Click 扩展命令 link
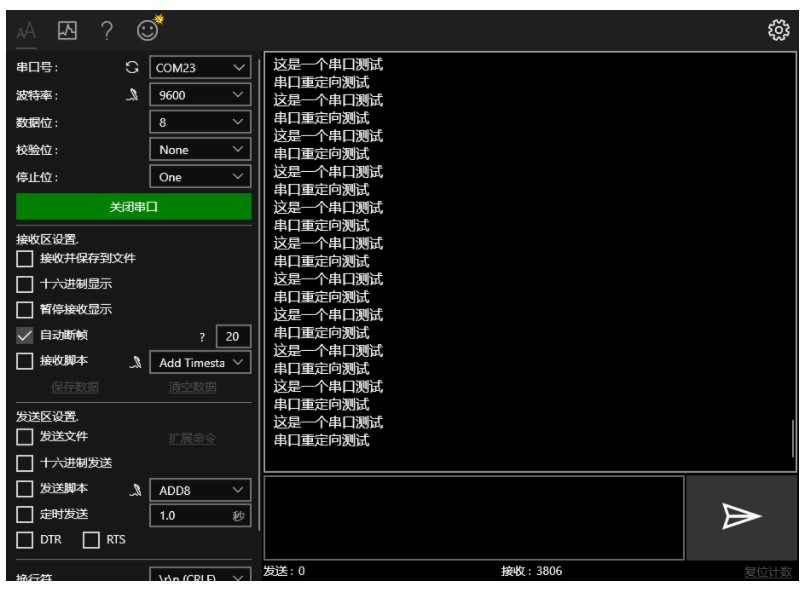Viewport: 808px width, 593px height. (x=193, y=438)
